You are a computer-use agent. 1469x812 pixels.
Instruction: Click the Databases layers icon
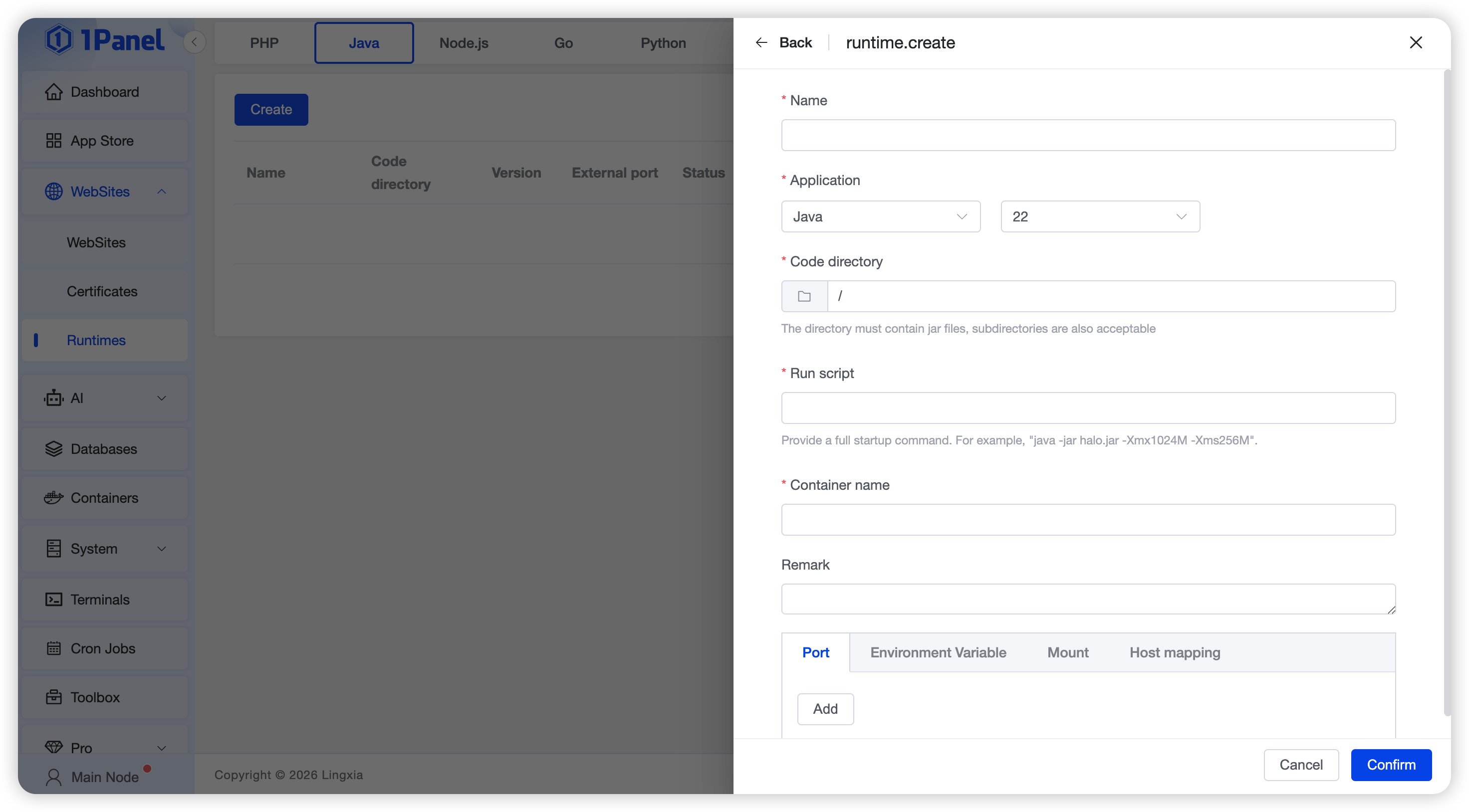[53, 449]
